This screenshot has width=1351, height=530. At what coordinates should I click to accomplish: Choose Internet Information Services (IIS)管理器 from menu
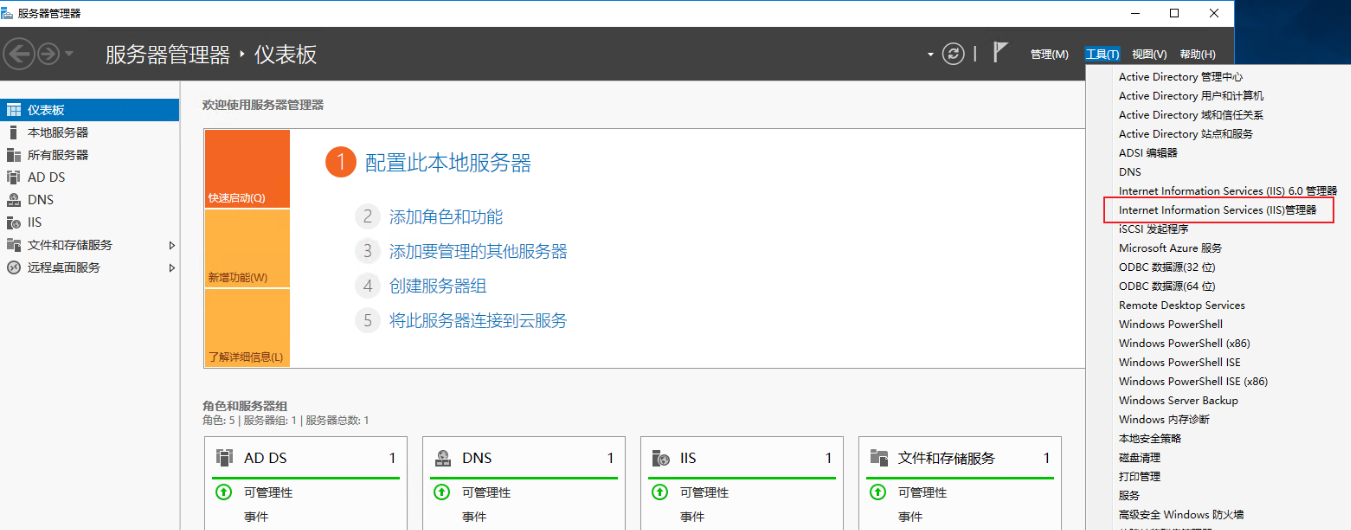pyautogui.click(x=1217, y=210)
